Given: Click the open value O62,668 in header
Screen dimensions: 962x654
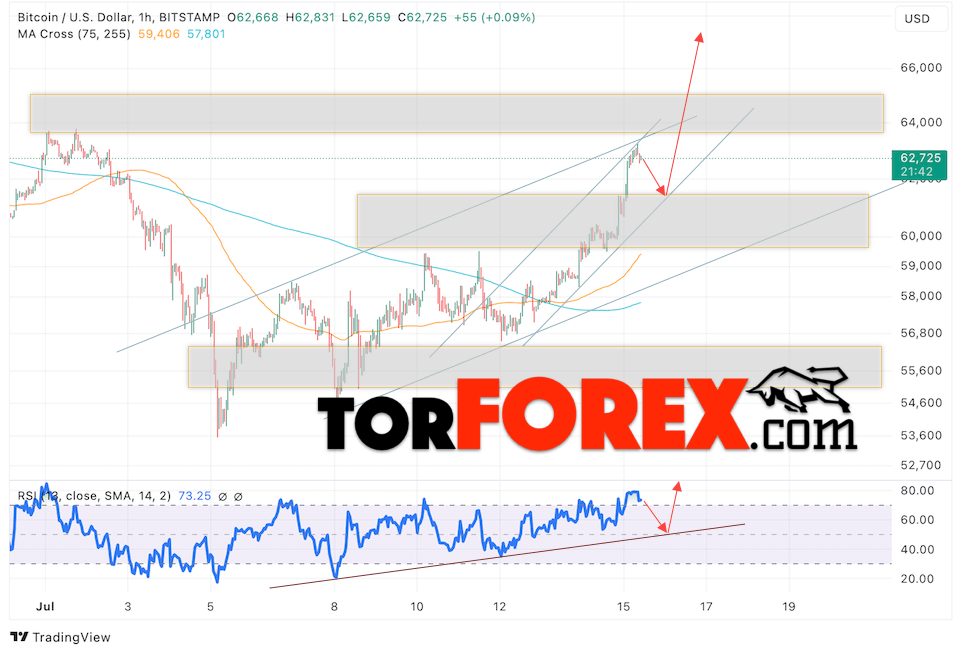Looking at the screenshot, I should (x=253, y=18).
